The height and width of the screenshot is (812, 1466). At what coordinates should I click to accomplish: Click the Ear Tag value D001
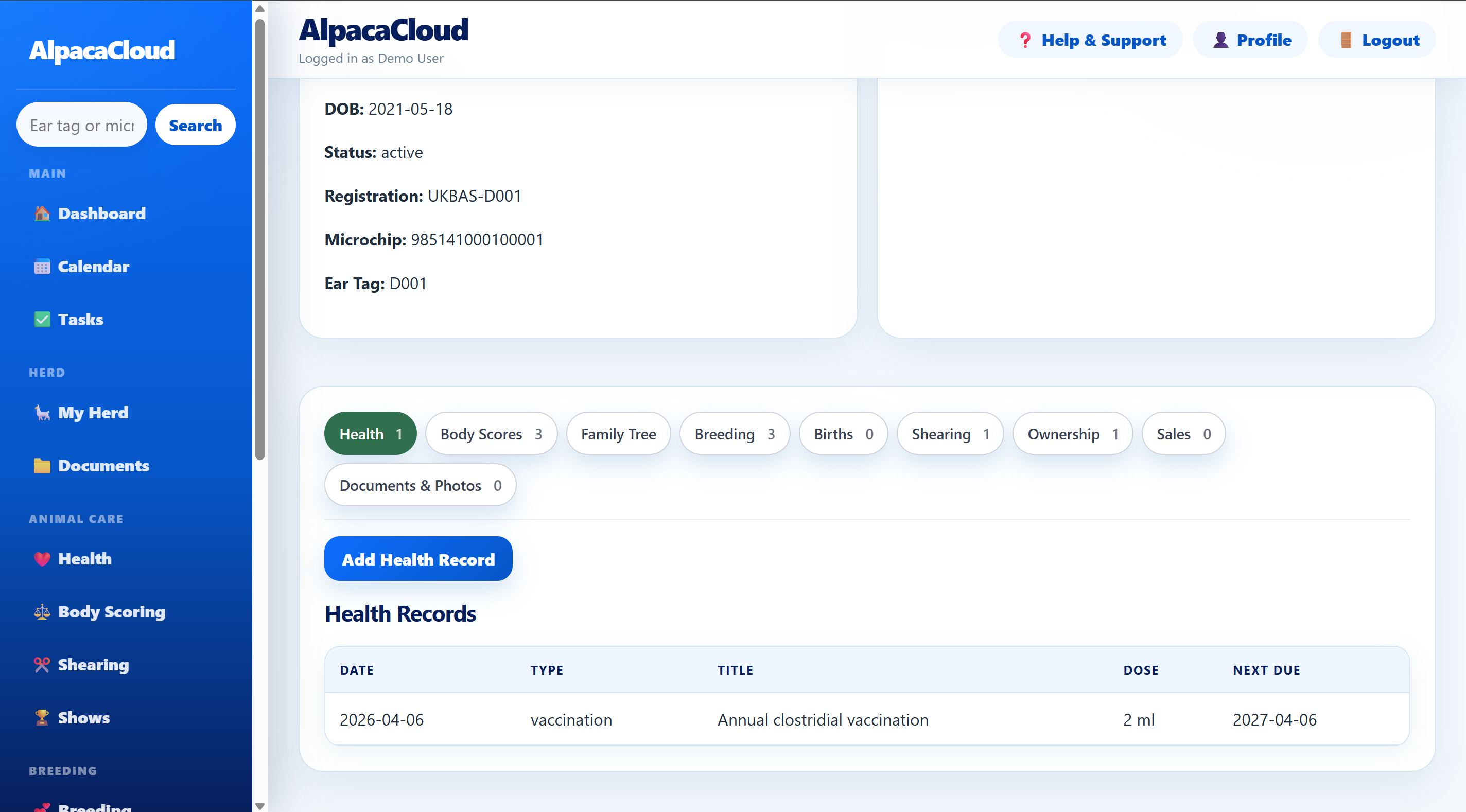click(408, 284)
